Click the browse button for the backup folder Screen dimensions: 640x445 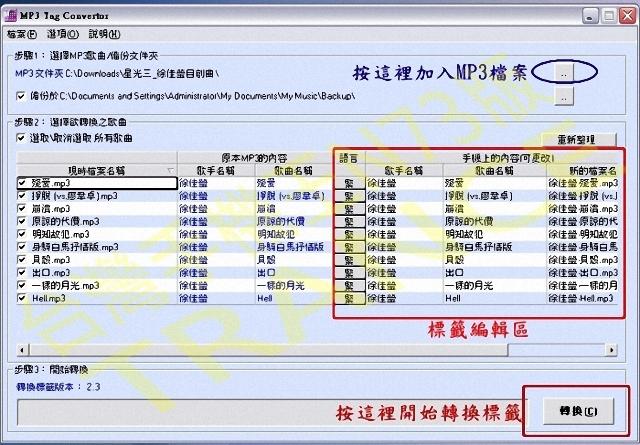564,97
